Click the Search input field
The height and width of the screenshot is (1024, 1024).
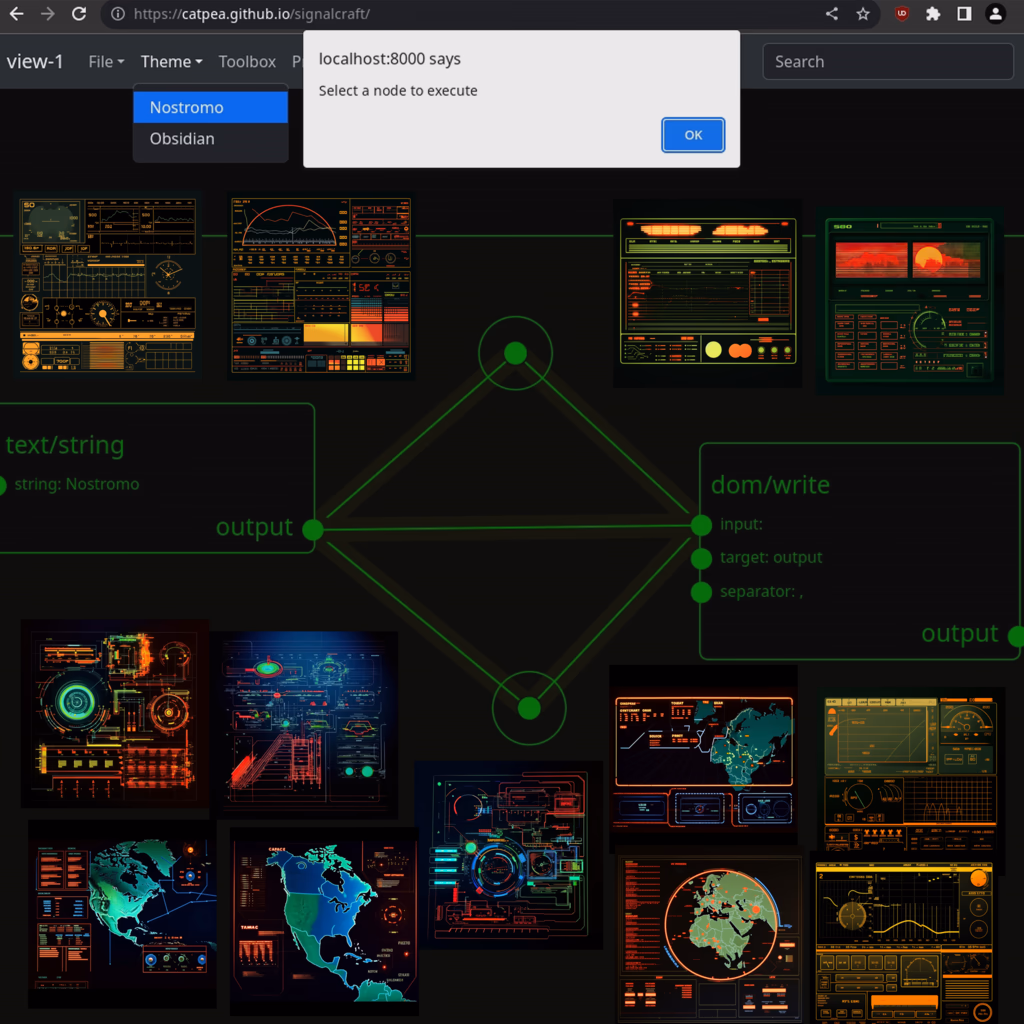coord(888,62)
